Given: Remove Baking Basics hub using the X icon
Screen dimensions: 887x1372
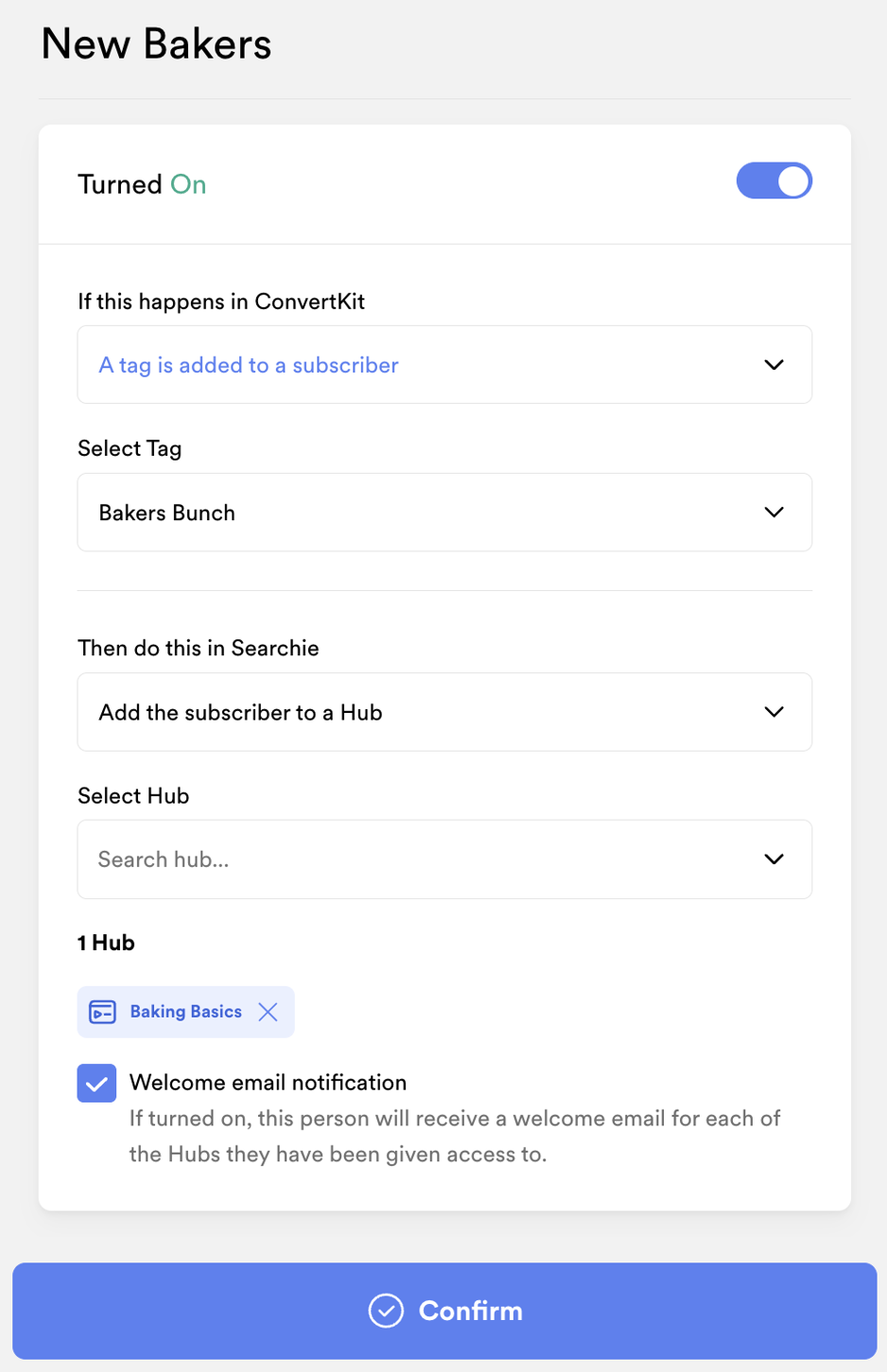Looking at the screenshot, I should (x=268, y=1011).
